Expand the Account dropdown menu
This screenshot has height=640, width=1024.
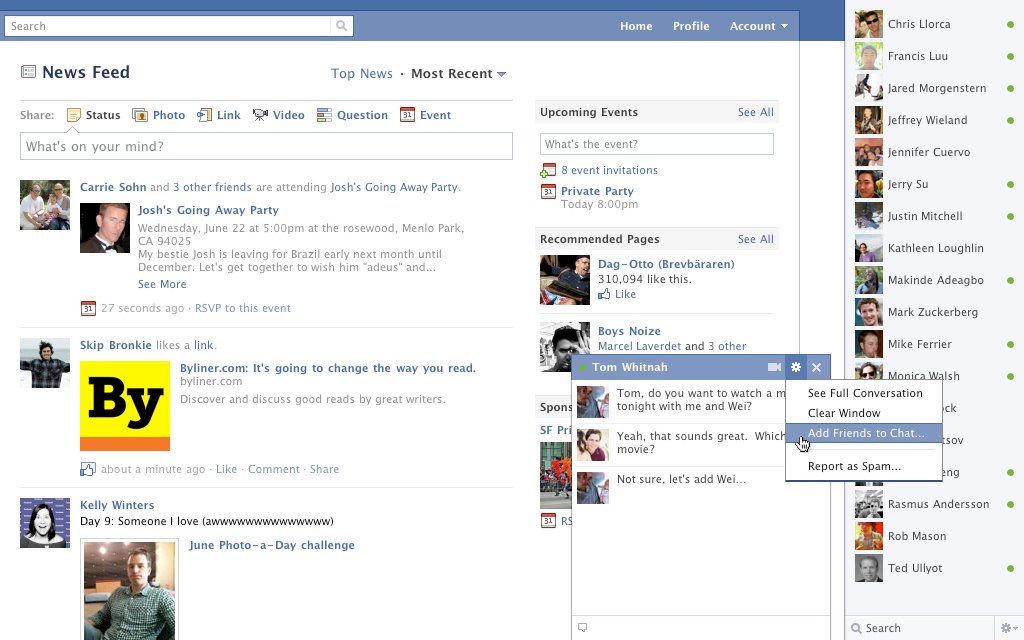pos(759,26)
